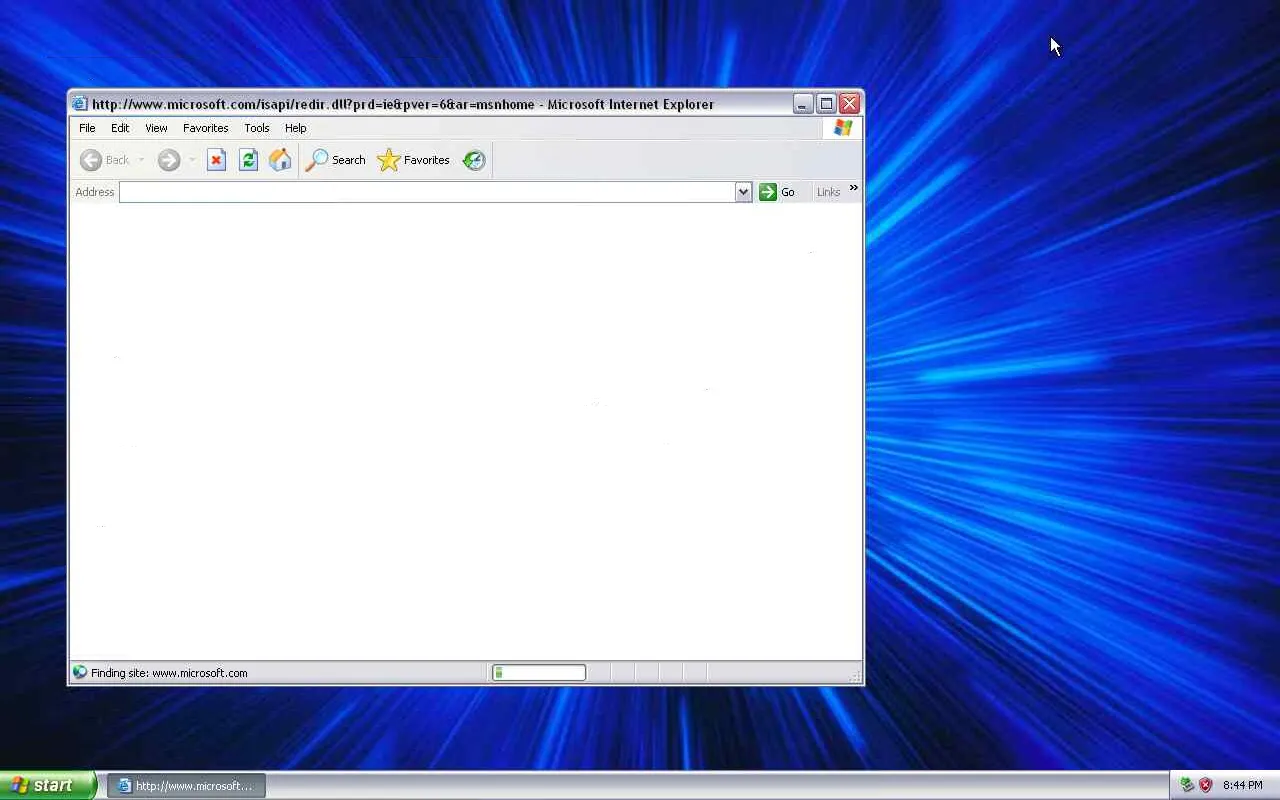Image resolution: width=1280 pixels, height=800 pixels.
Task: Click the Forward arrow button
Action: 168,160
